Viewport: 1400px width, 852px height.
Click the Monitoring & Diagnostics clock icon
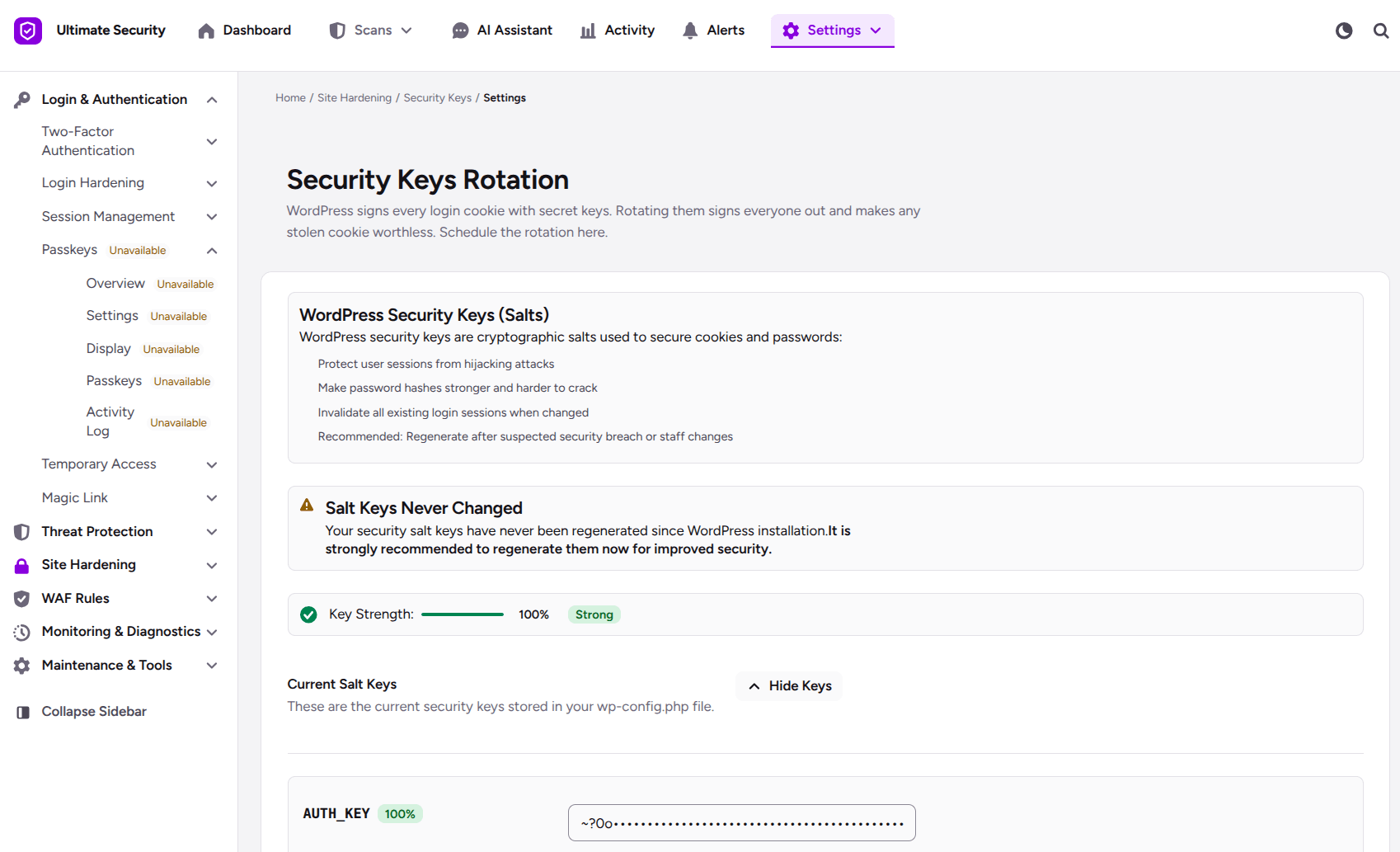click(x=22, y=633)
